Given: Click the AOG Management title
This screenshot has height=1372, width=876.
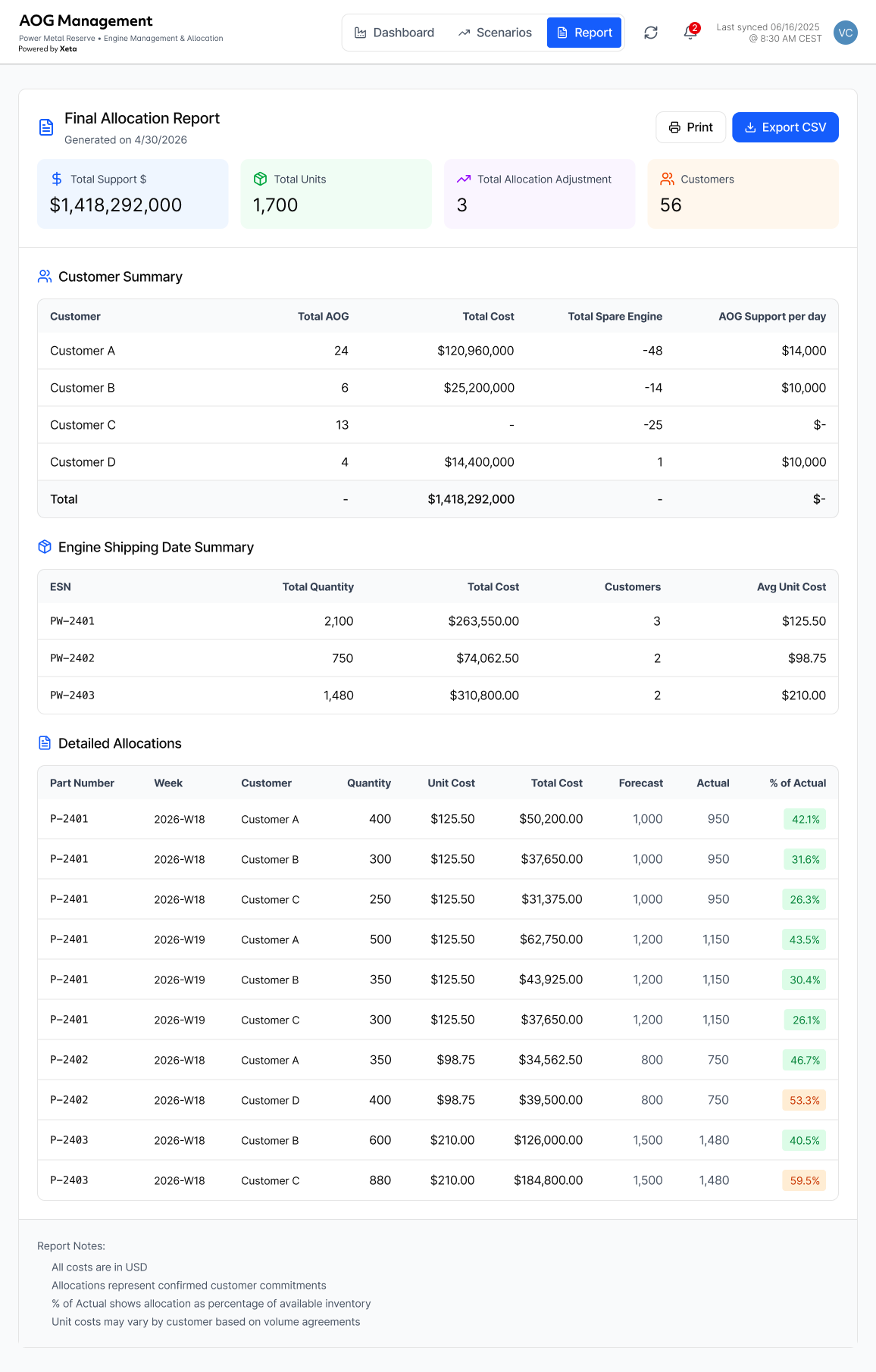Looking at the screenshot, I should click(x=86, y=20).
